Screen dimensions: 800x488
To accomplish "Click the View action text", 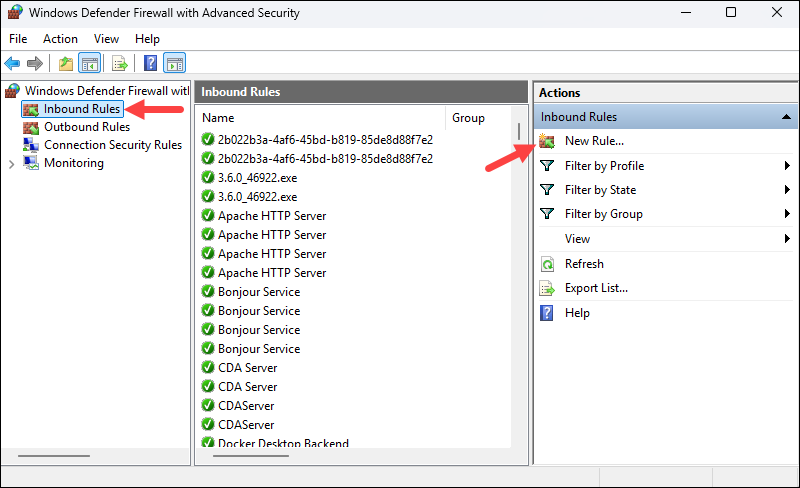I will pos(577,239).
